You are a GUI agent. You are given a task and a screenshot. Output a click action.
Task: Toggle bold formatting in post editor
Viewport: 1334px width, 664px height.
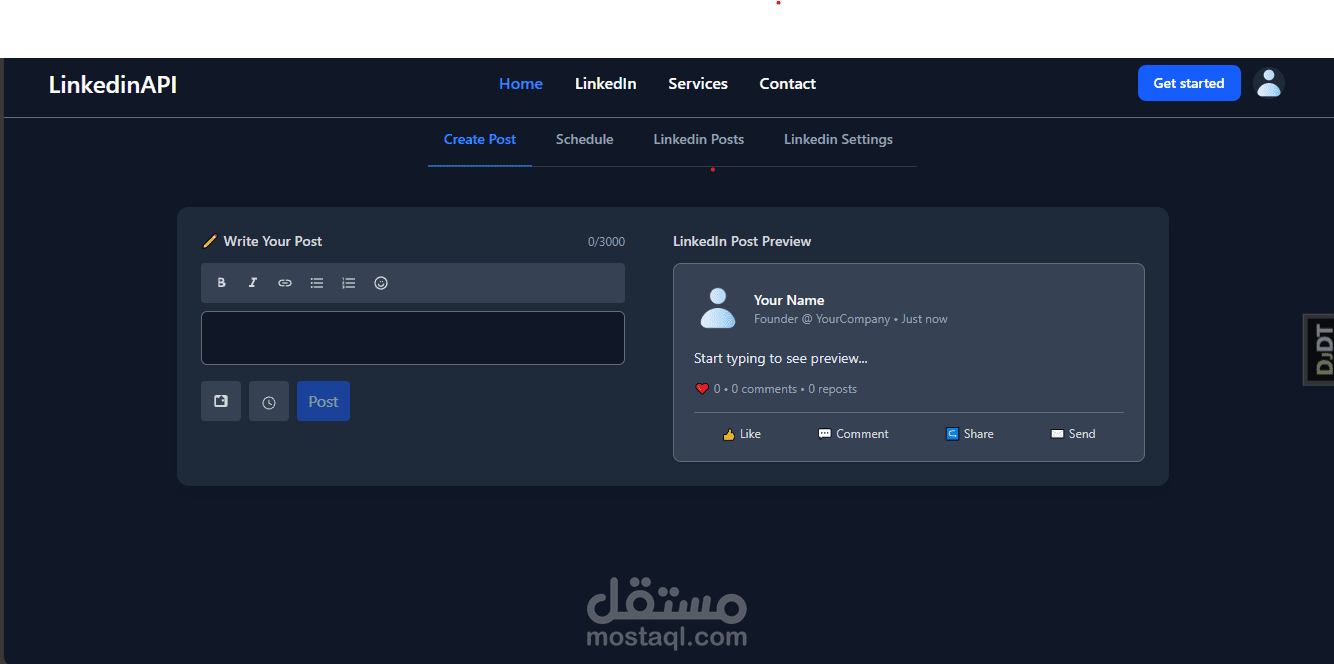click(x=222, y=283)
